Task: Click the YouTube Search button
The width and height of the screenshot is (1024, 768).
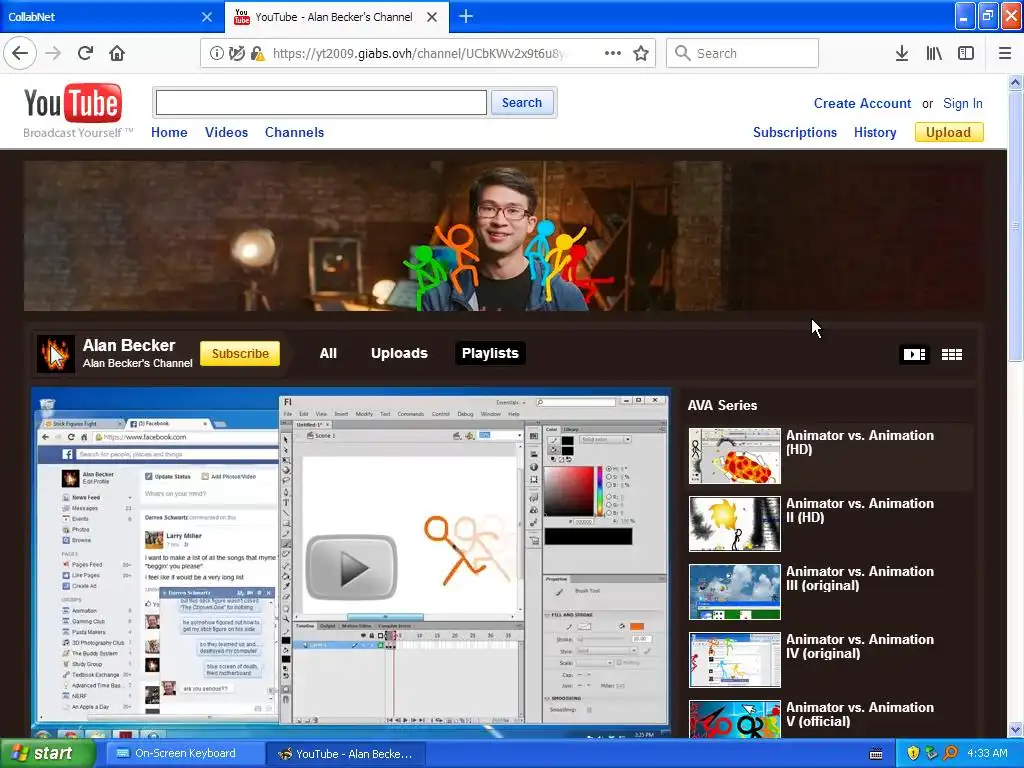Action: (522, 103)
